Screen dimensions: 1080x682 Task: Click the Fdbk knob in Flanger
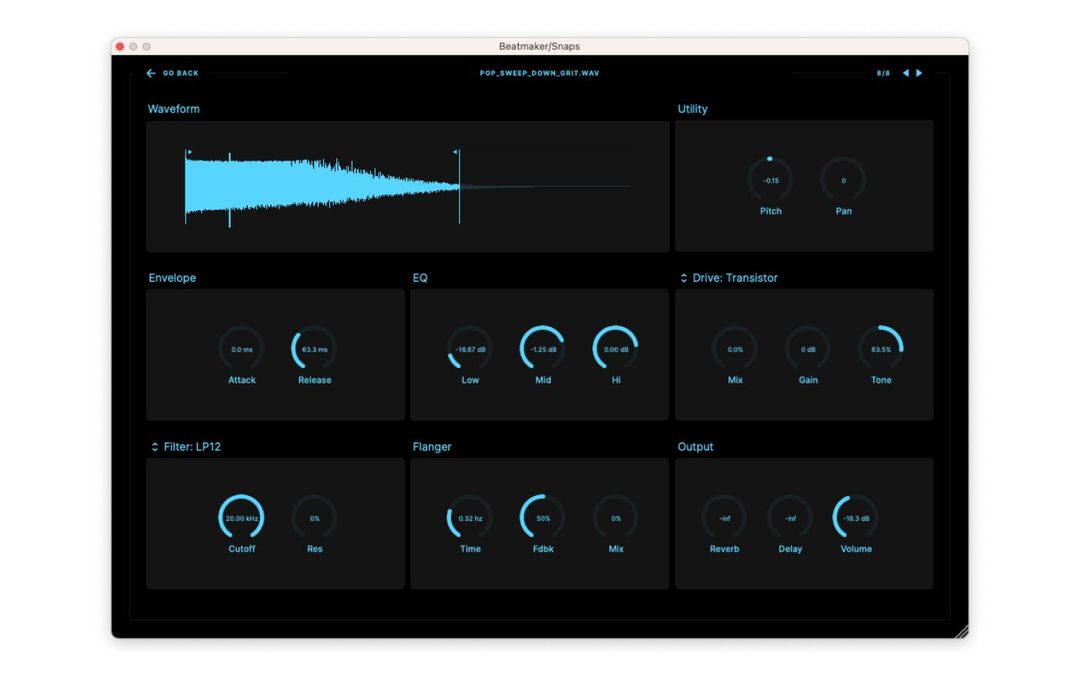coord(541,520)
